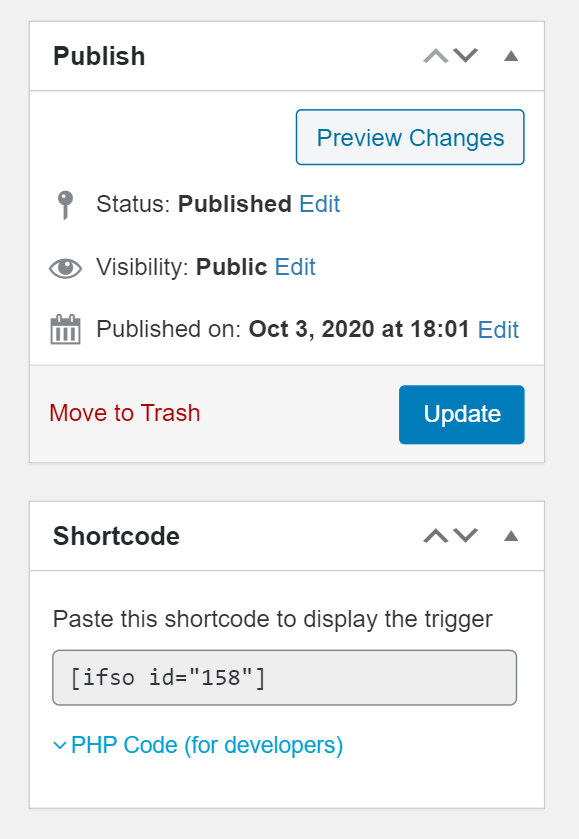579x839 pixels.
Task: Move this trigger to Trash
Action: click(x=125, y=413)
